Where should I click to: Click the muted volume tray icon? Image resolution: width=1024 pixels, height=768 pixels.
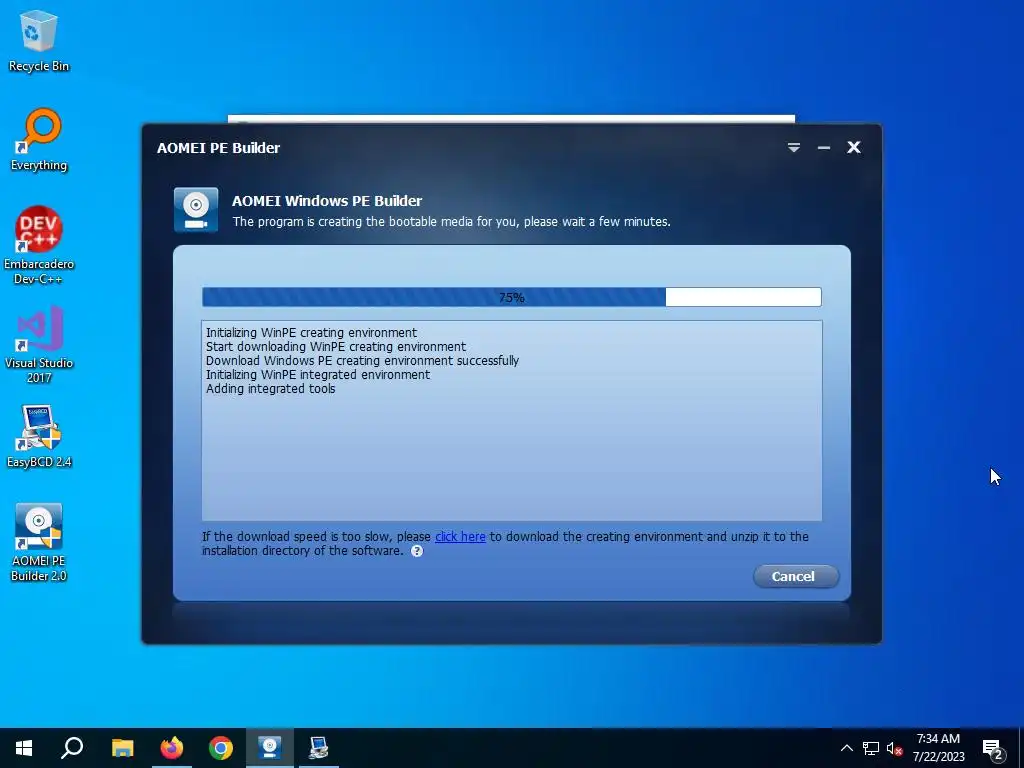coord(894,748)
